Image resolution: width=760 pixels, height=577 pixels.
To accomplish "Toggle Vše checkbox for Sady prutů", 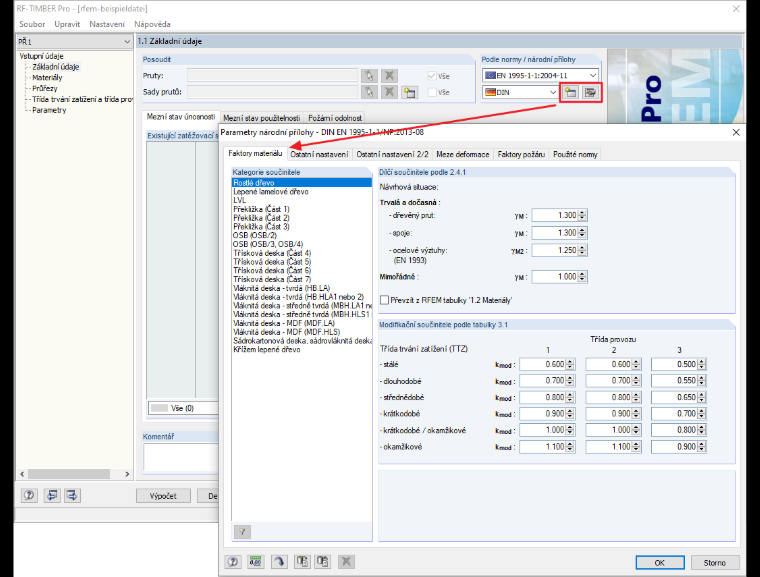I will coord(432,92).
